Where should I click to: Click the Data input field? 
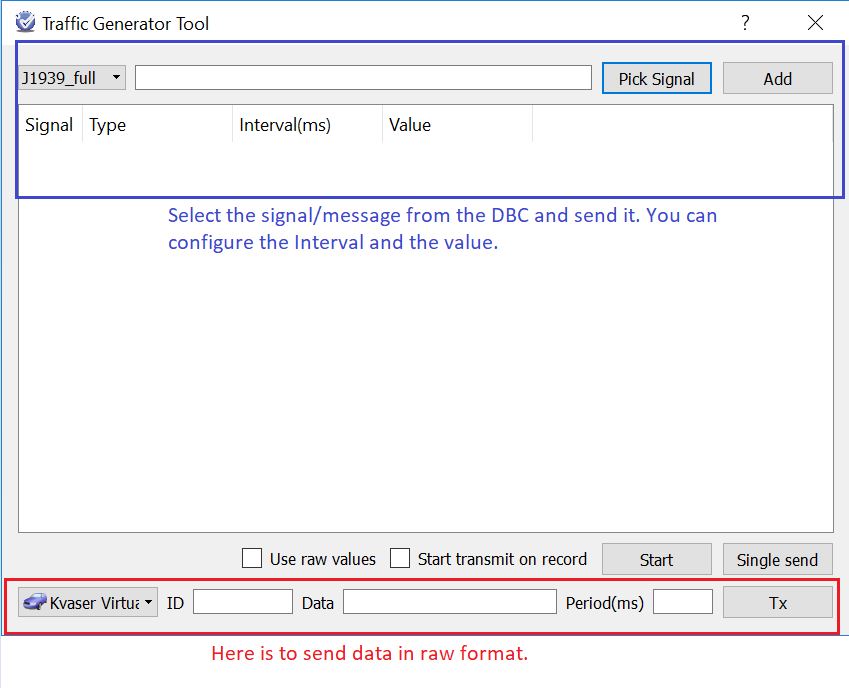[450, 602]
